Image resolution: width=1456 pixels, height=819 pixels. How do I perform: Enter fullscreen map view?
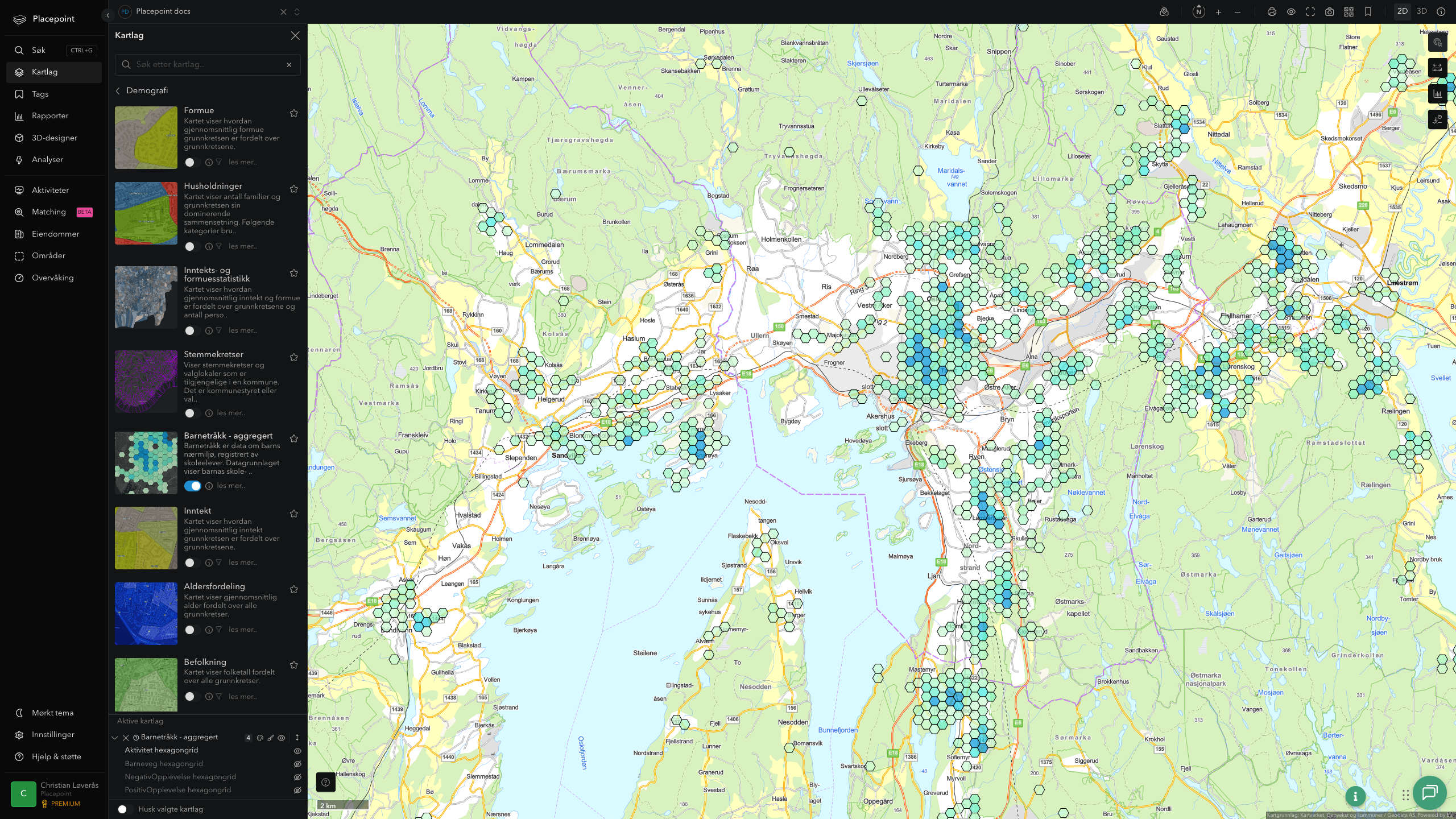[x=1310, y=12]
